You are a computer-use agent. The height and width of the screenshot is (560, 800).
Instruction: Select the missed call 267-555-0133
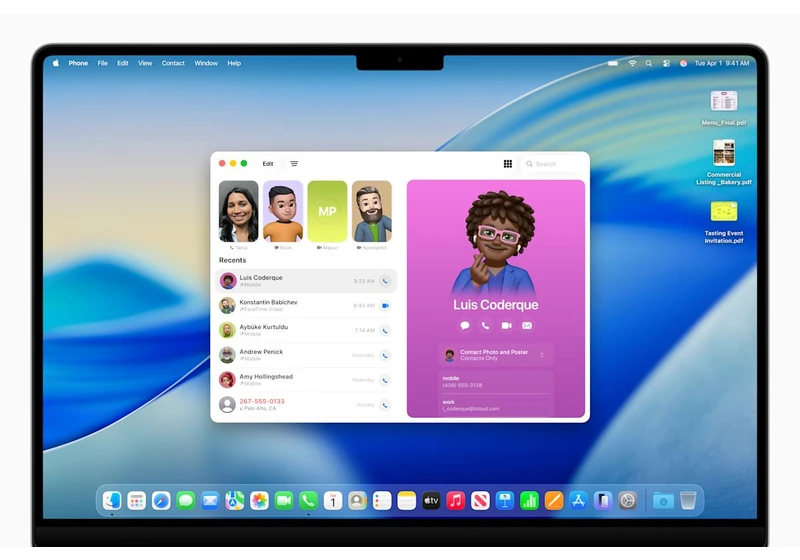click(306, 405)
